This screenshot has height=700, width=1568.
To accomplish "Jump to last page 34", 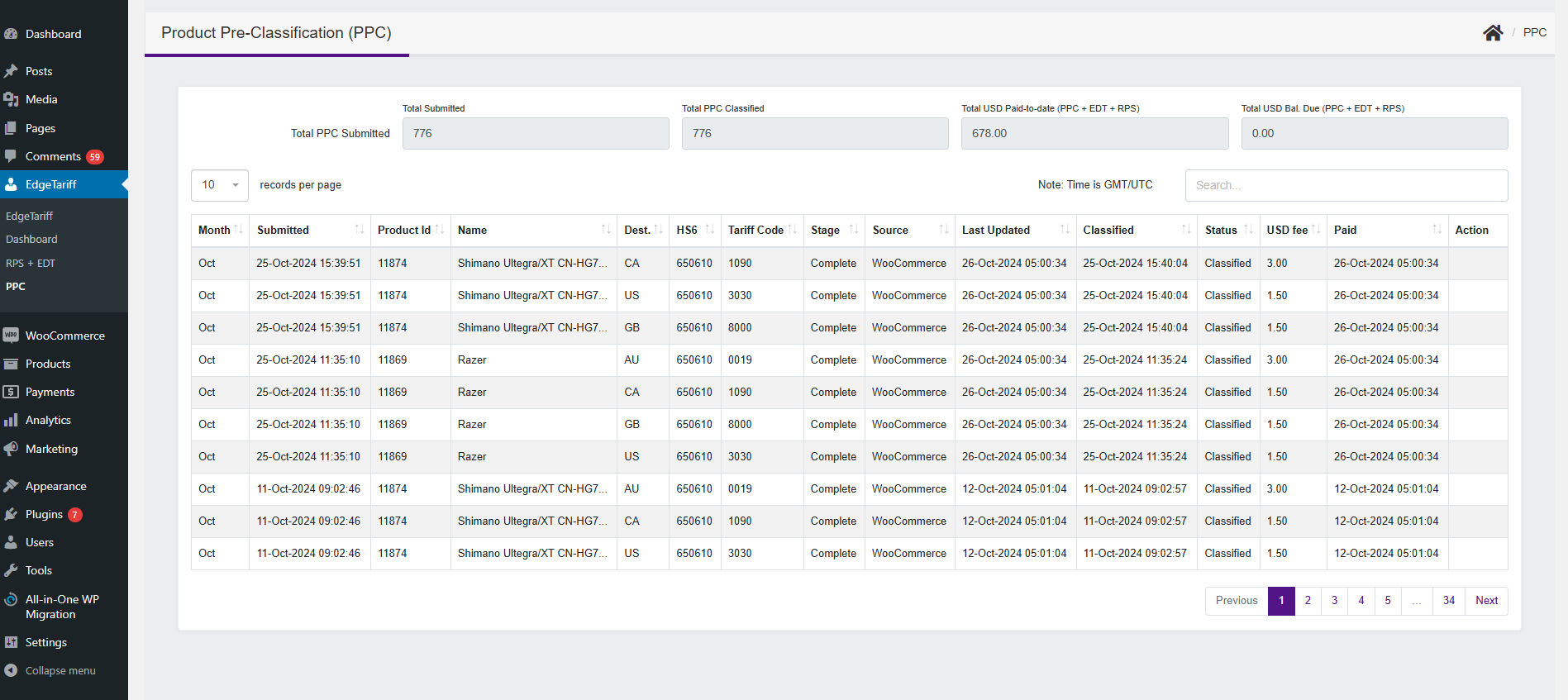I will 1449,601.
